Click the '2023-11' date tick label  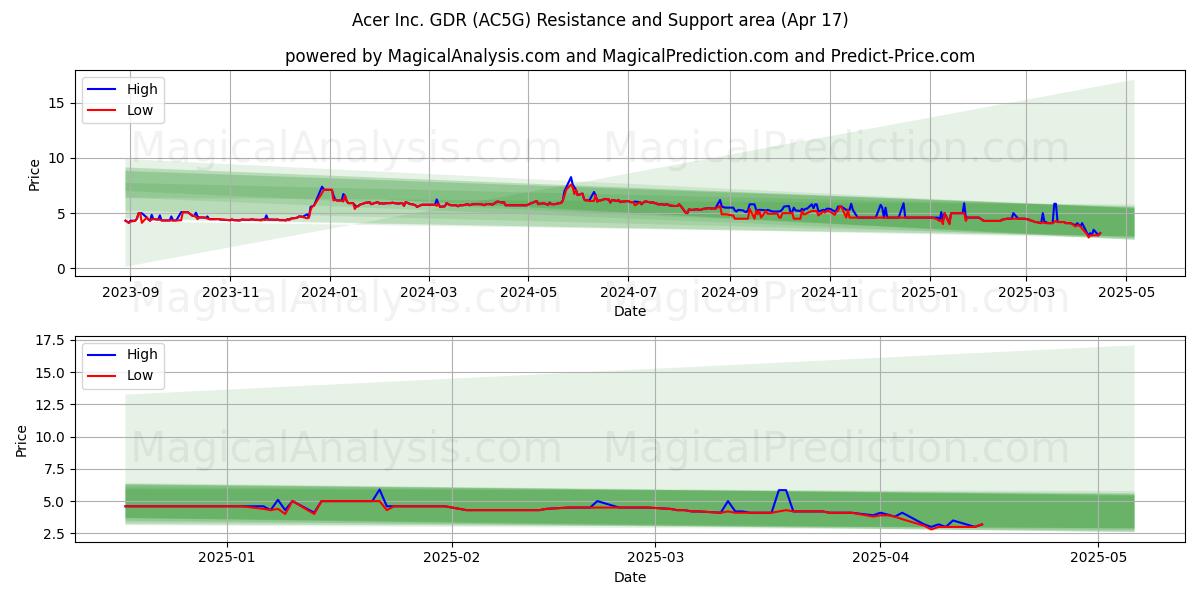231,291
